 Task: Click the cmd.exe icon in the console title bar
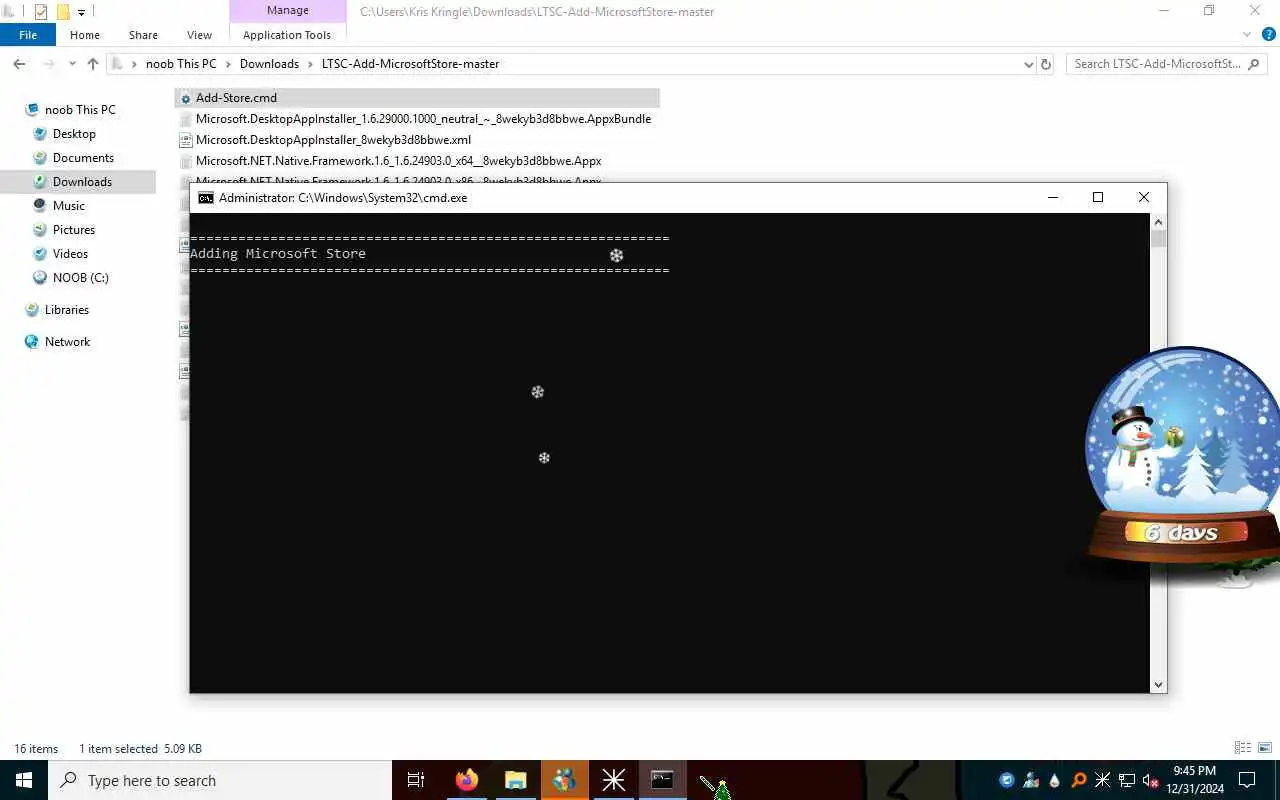[205, 198]
